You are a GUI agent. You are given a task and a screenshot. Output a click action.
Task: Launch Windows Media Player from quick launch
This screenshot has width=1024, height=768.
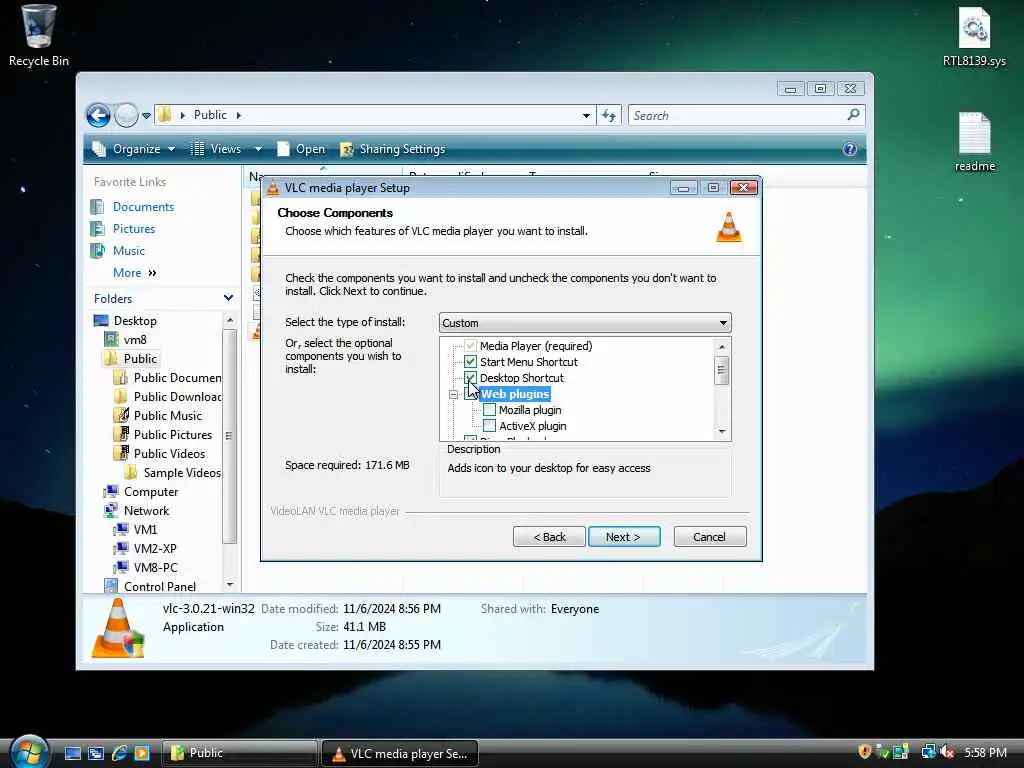click(x=142, y=753)
